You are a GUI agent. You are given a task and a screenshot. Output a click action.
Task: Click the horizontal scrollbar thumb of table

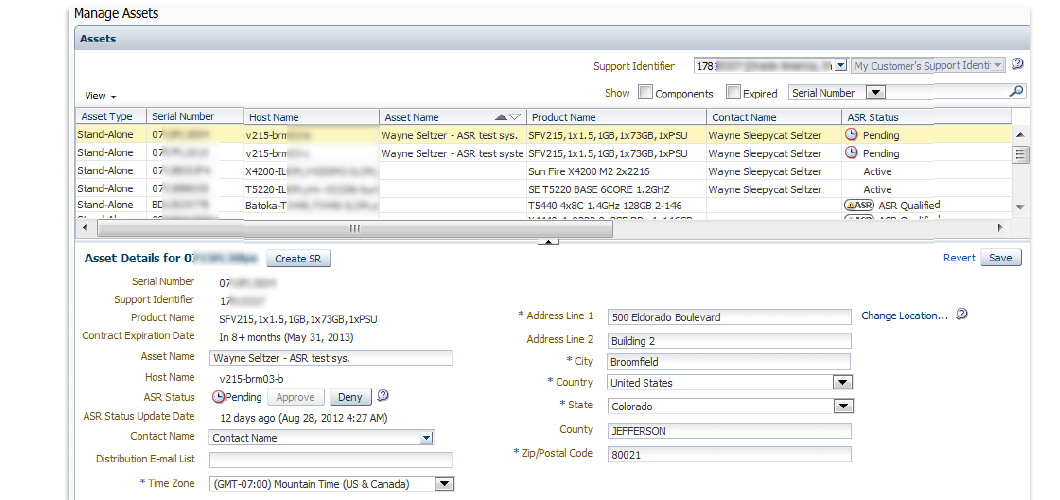pyautogui.click(x=353, y=229)
